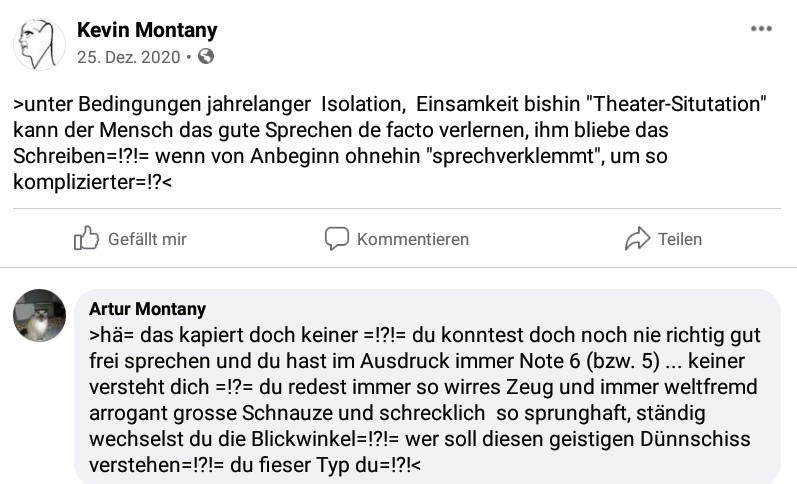
Task: Click the globe public-audience icon
Action: coord(207,56)
